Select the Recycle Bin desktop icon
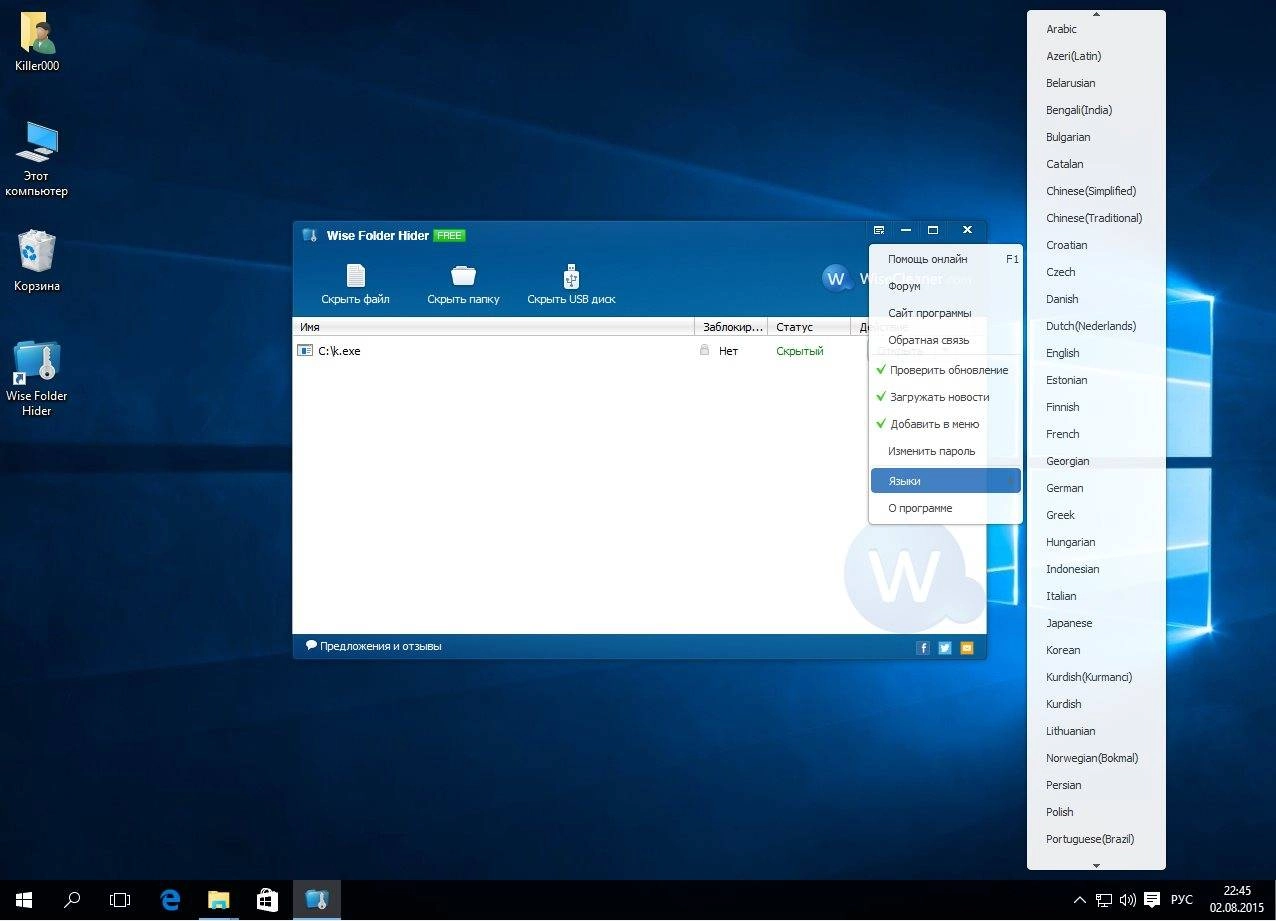The height and width of the screenshot is (921, 1276). pyautogui.click(x=37, y=261)
